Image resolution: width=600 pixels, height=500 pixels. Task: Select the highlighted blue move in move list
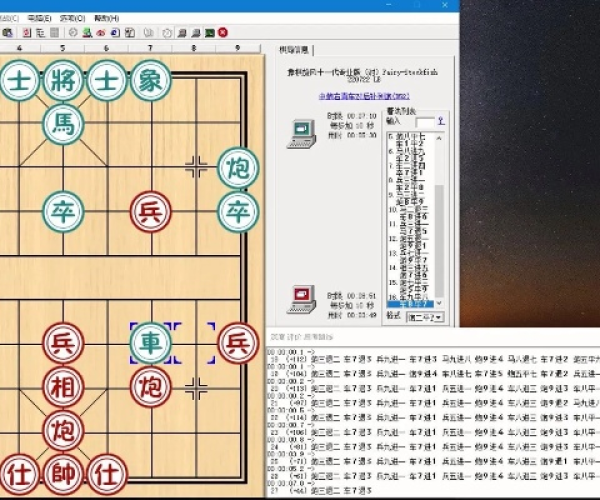pos(410,304)
